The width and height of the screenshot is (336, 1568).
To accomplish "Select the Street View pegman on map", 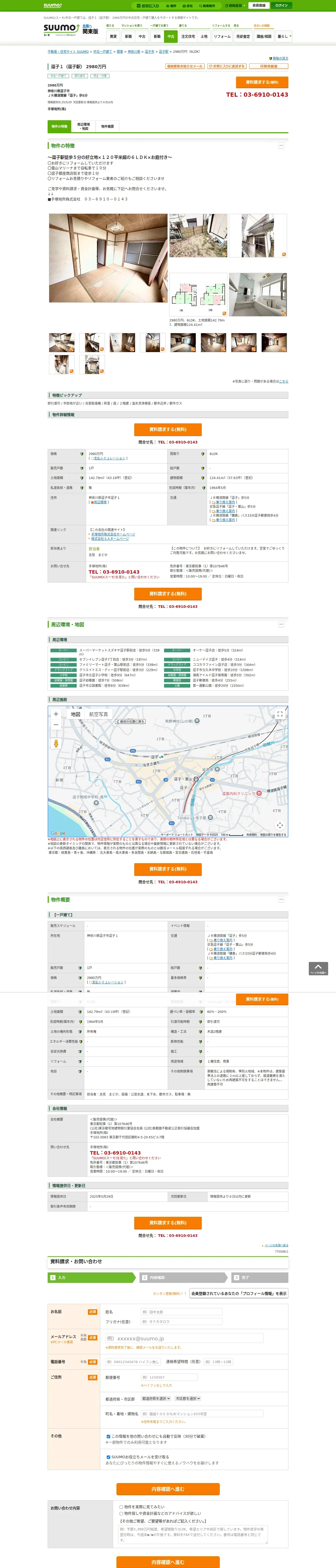I will (56, 743).
